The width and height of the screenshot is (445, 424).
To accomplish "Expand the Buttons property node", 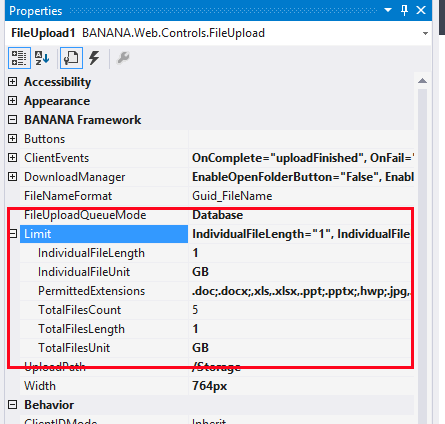I will coord(12,138).
